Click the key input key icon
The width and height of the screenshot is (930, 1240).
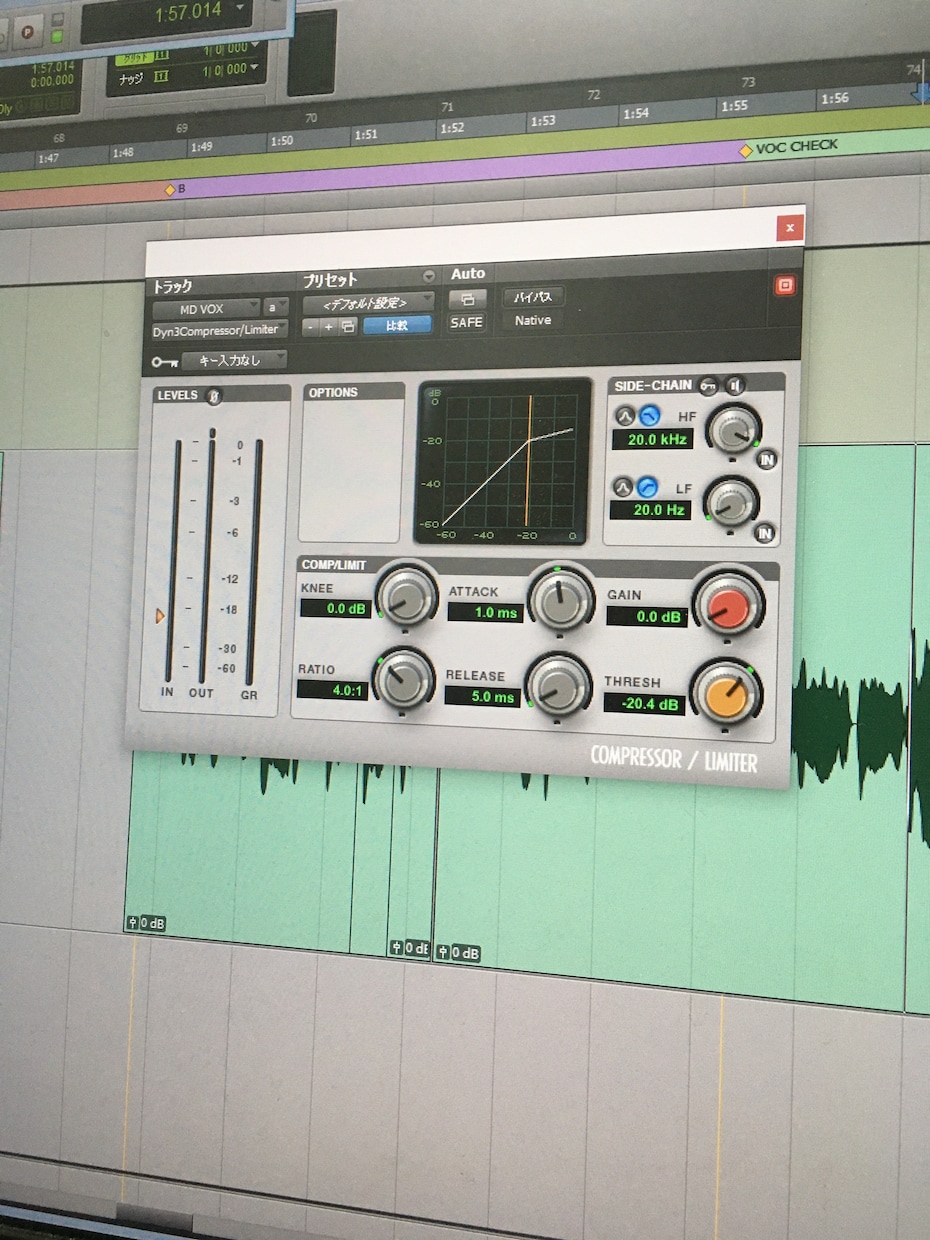(165, 360)
